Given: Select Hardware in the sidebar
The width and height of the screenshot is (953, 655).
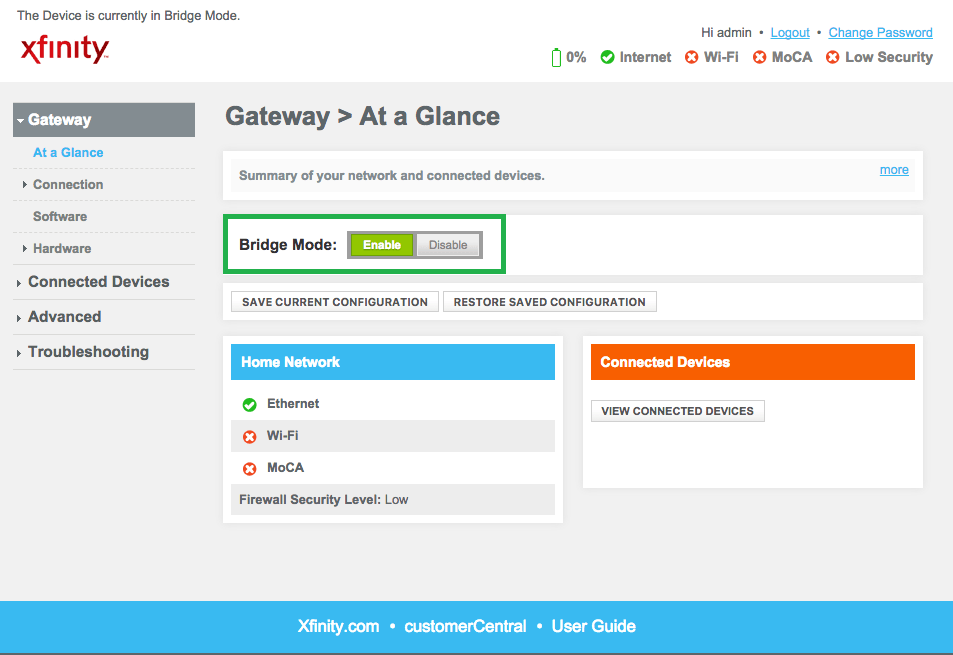Looking at the screenshot, I should pyautogui.click(x=62, y=249).
